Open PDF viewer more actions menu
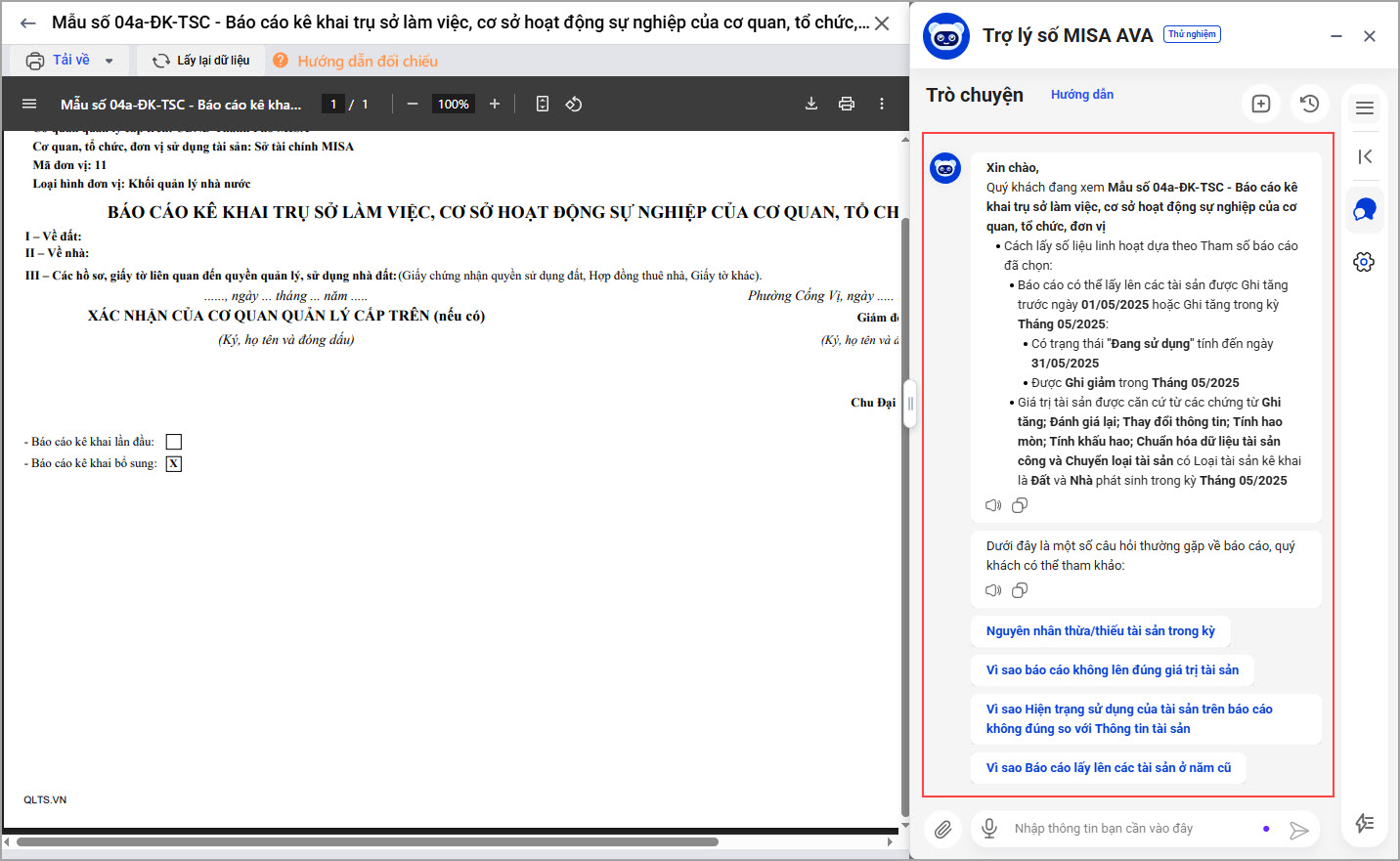Screen dimensions: 1400x861 click(x=882, y=104)
